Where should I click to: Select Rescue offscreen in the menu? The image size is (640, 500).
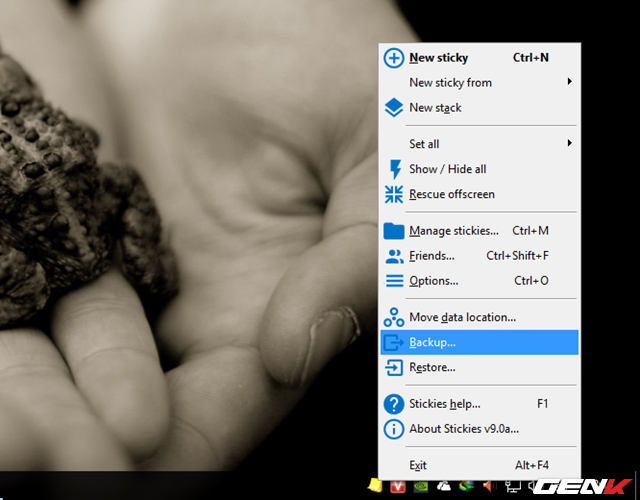point(479,194)
